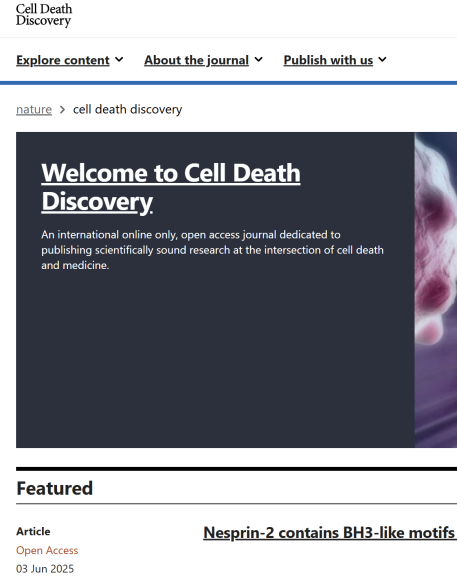Click the journal description paragraph in the banner
This screenshot has width=457, height=580.
(x=212, y=250)
